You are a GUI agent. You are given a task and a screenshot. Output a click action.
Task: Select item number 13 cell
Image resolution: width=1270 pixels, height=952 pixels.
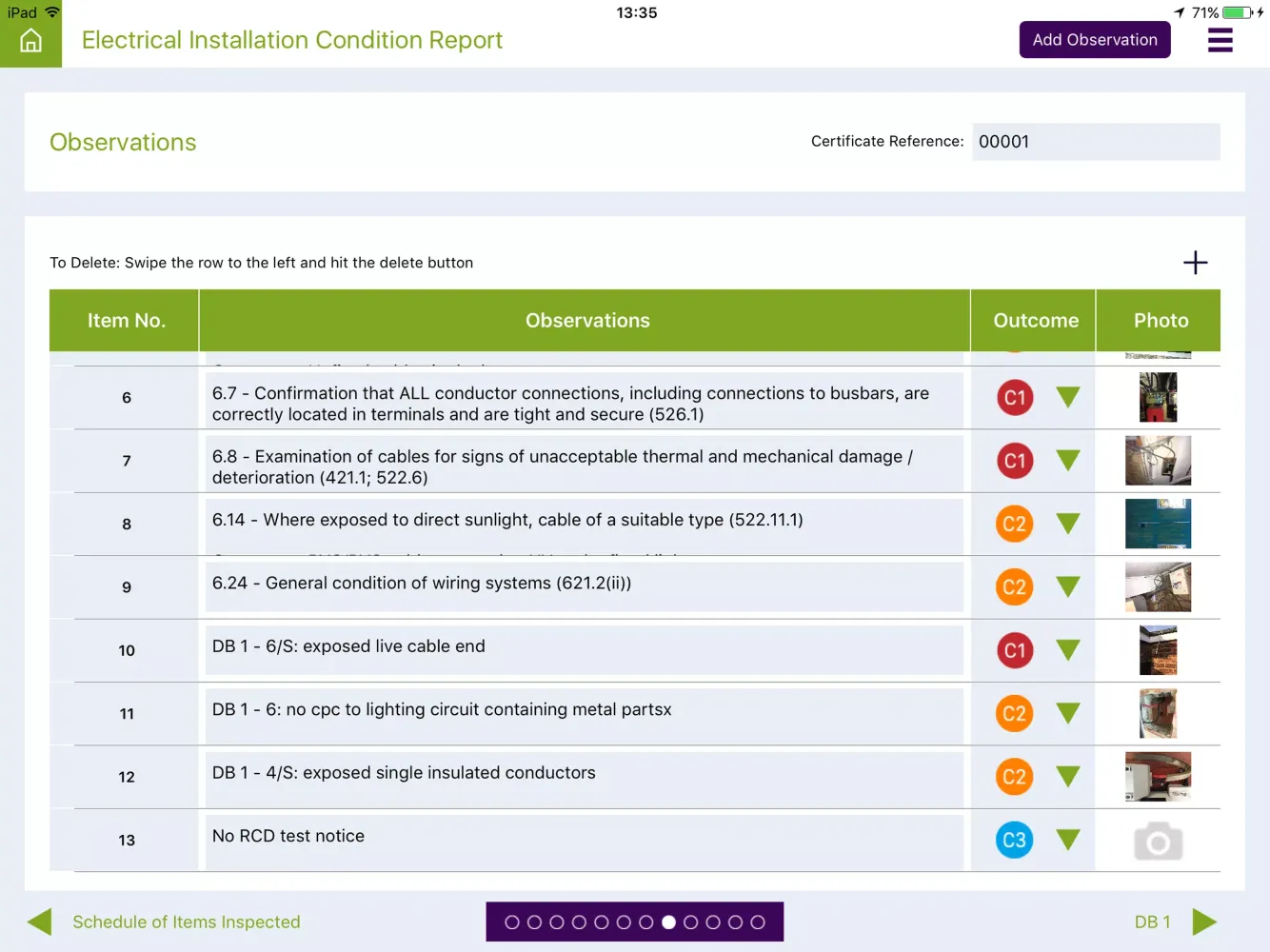(x=127, y=840)
